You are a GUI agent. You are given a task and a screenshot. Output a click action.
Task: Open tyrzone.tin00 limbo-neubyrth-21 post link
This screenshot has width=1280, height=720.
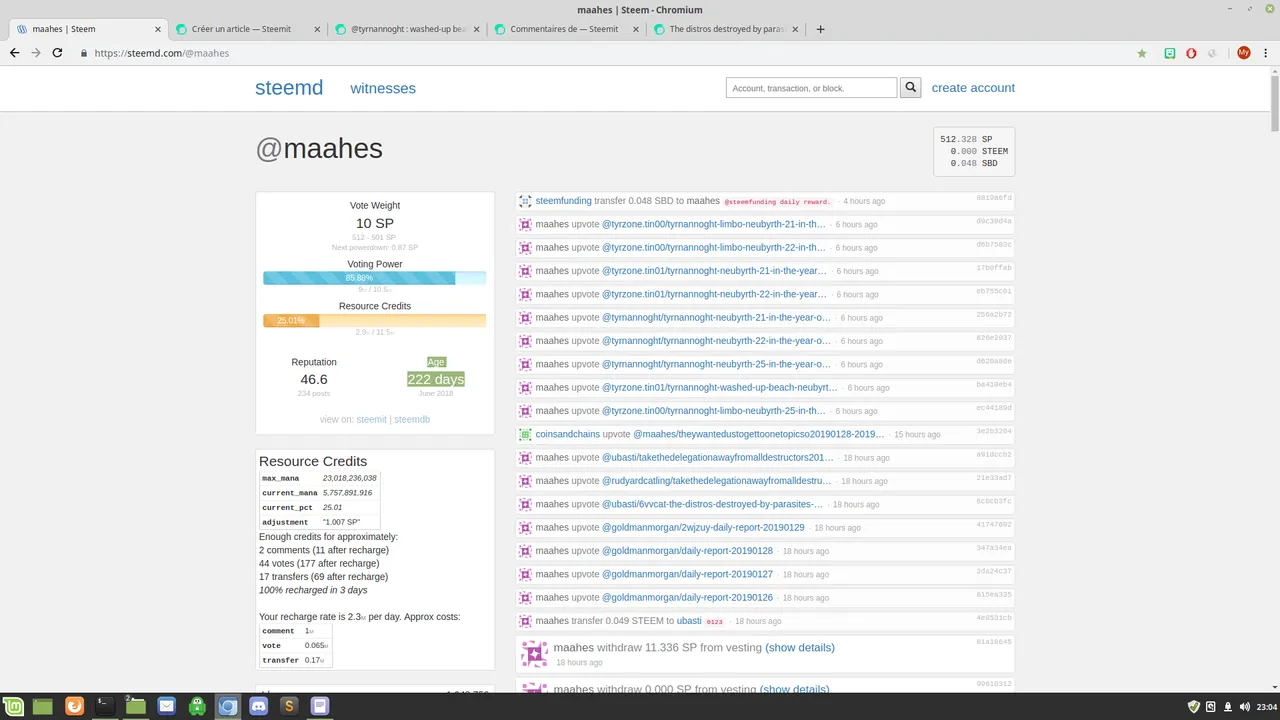click(x=713, y=224)
